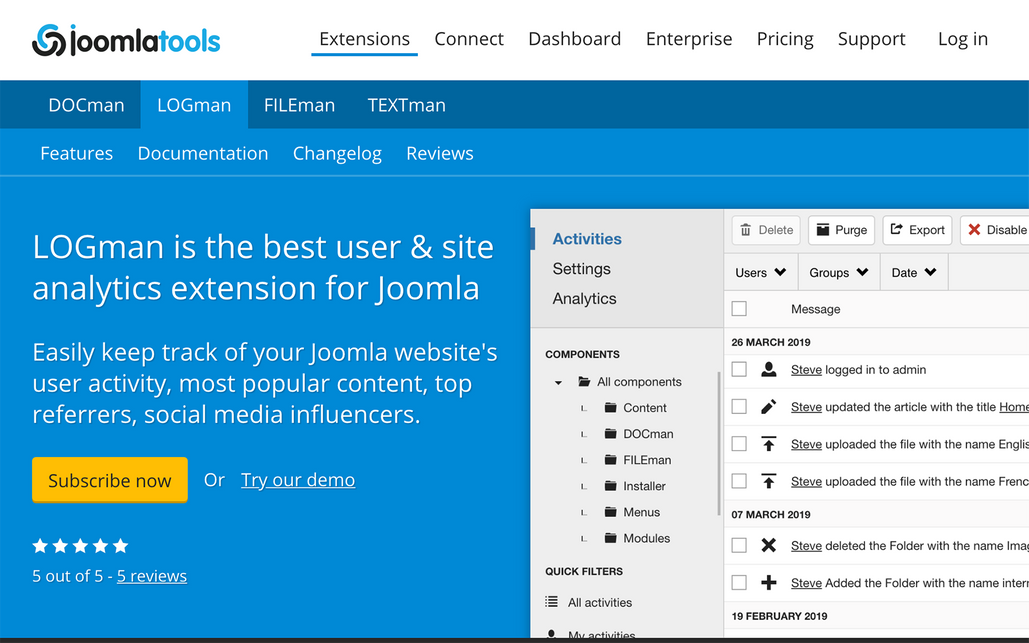Screen dimensions: 1029x643
Task: Click the Content folder icon
Action: [x=610, y=407]
